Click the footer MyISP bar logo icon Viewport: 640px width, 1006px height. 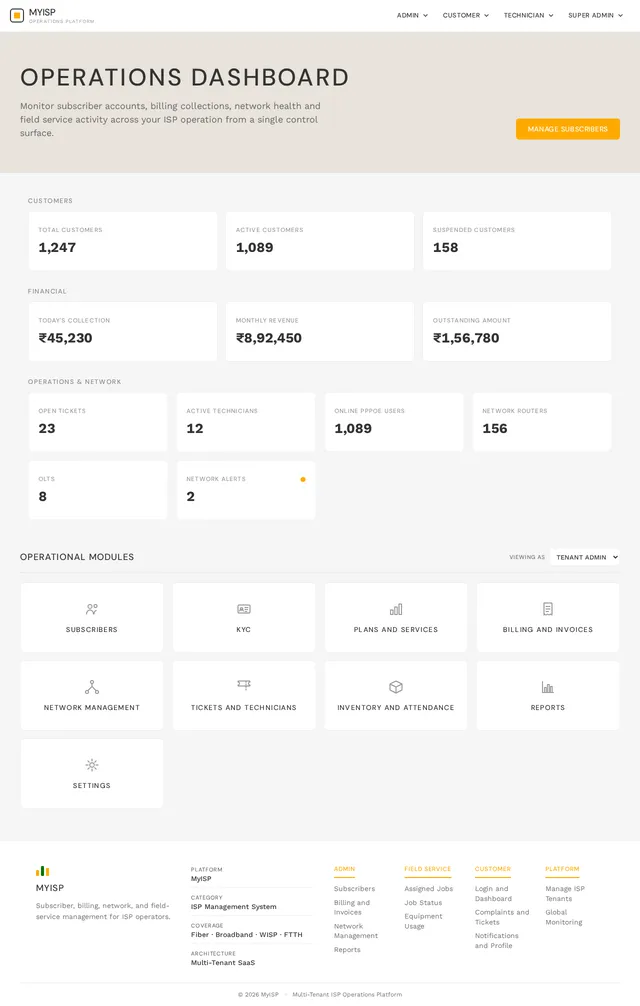click(43, 871)
